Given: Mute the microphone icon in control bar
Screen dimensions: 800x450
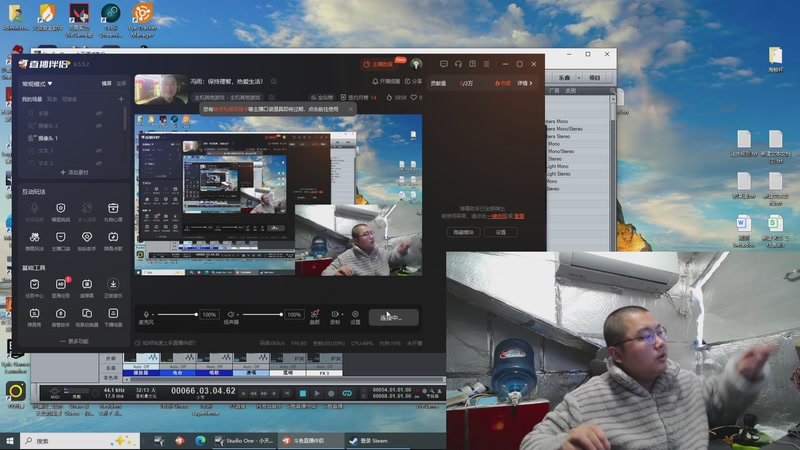Looking at the screenshot, I should 146,314.
